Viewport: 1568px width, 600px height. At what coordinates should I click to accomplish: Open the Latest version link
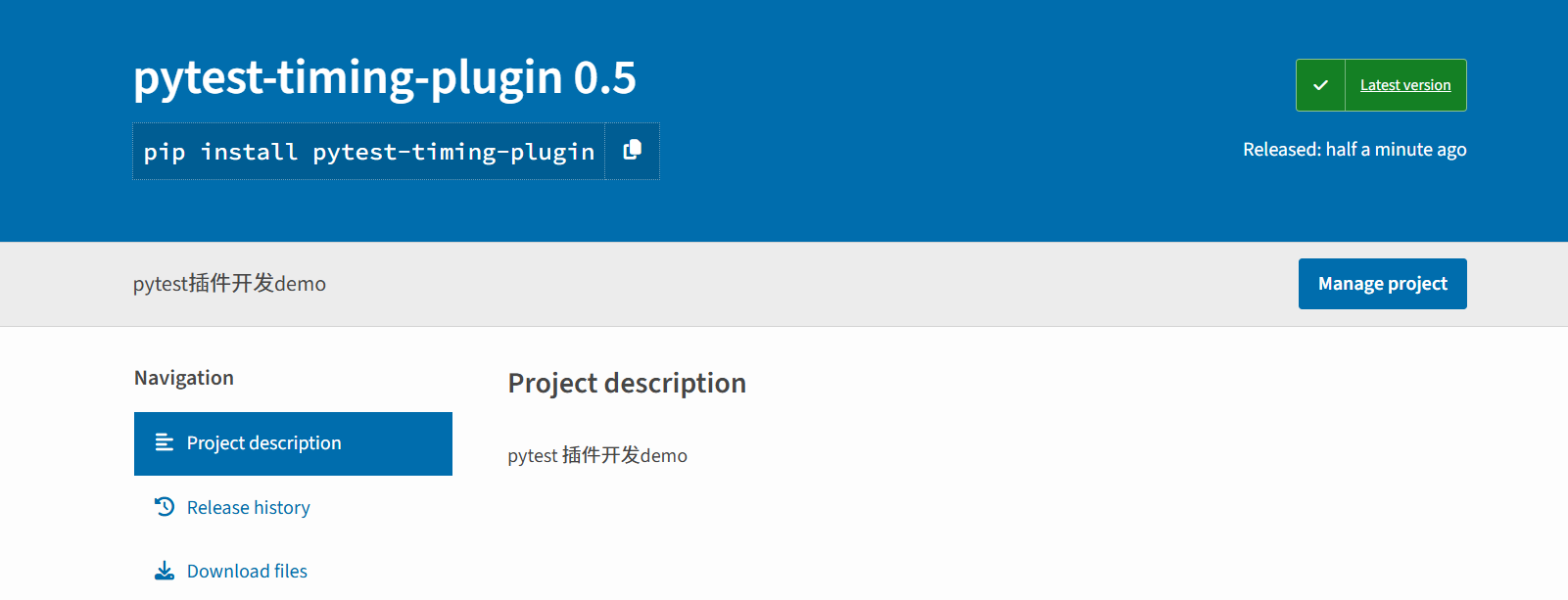1405,85
